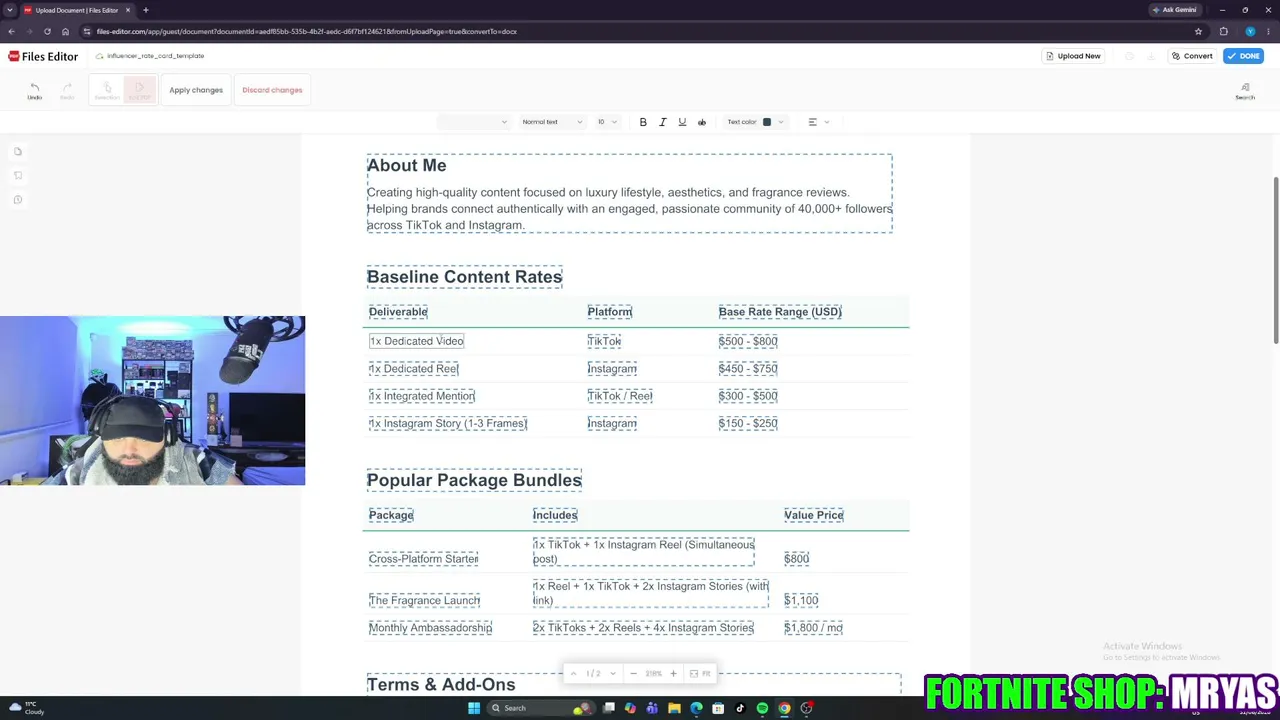Click the Ask Gemini button
The height and width of the screenshot is (720, 1280).
pos(1174,10)
